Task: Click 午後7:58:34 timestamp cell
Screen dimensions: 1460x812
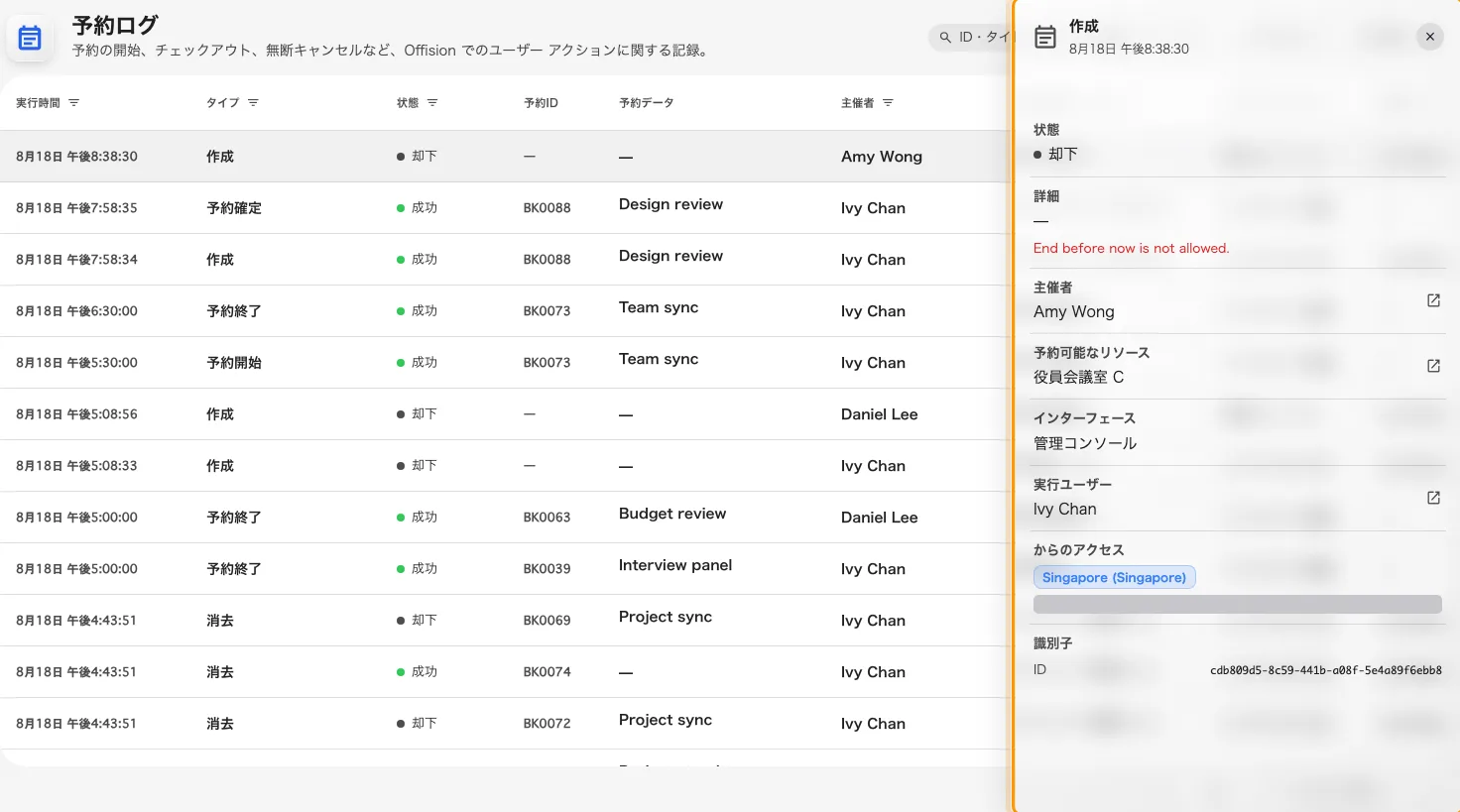Action: (x=76, y=260)
